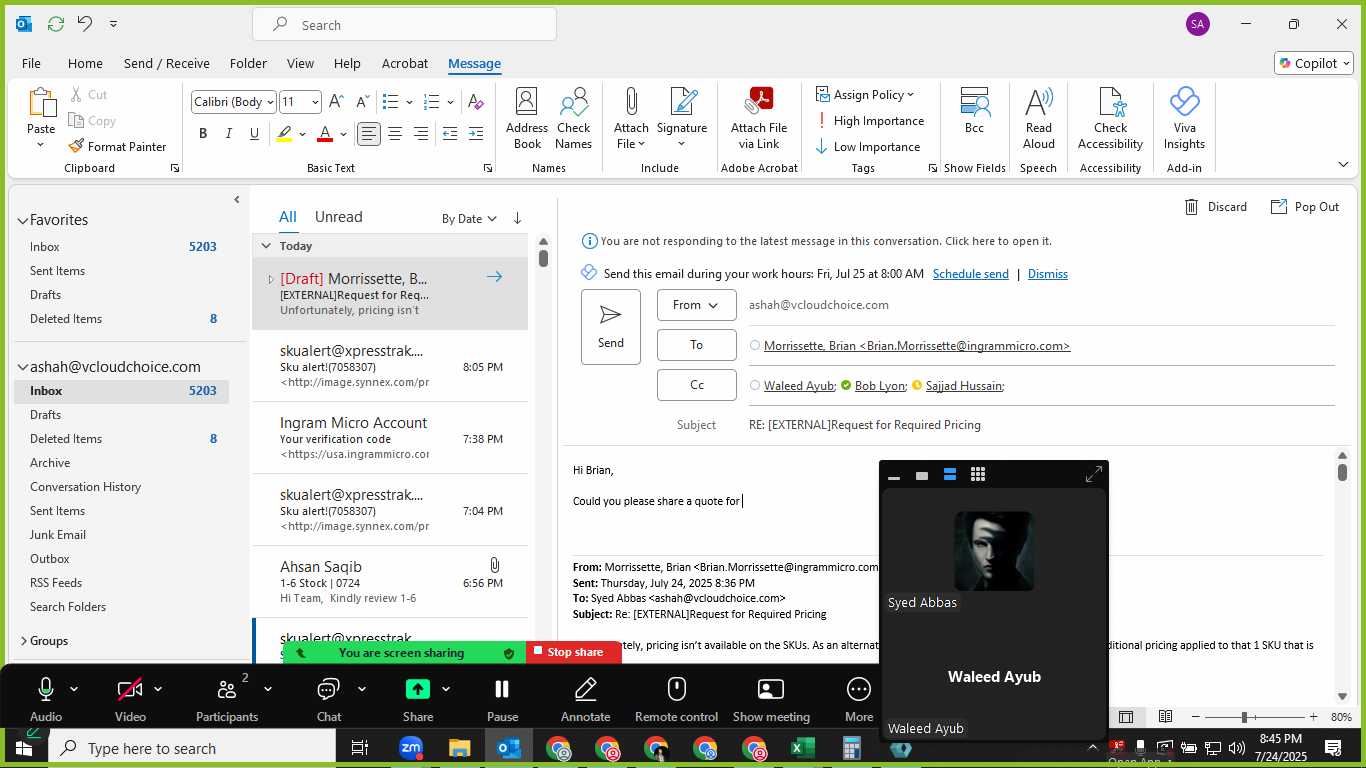
Task: Attach File via Link Acrobat
Action: click(759, 119)
